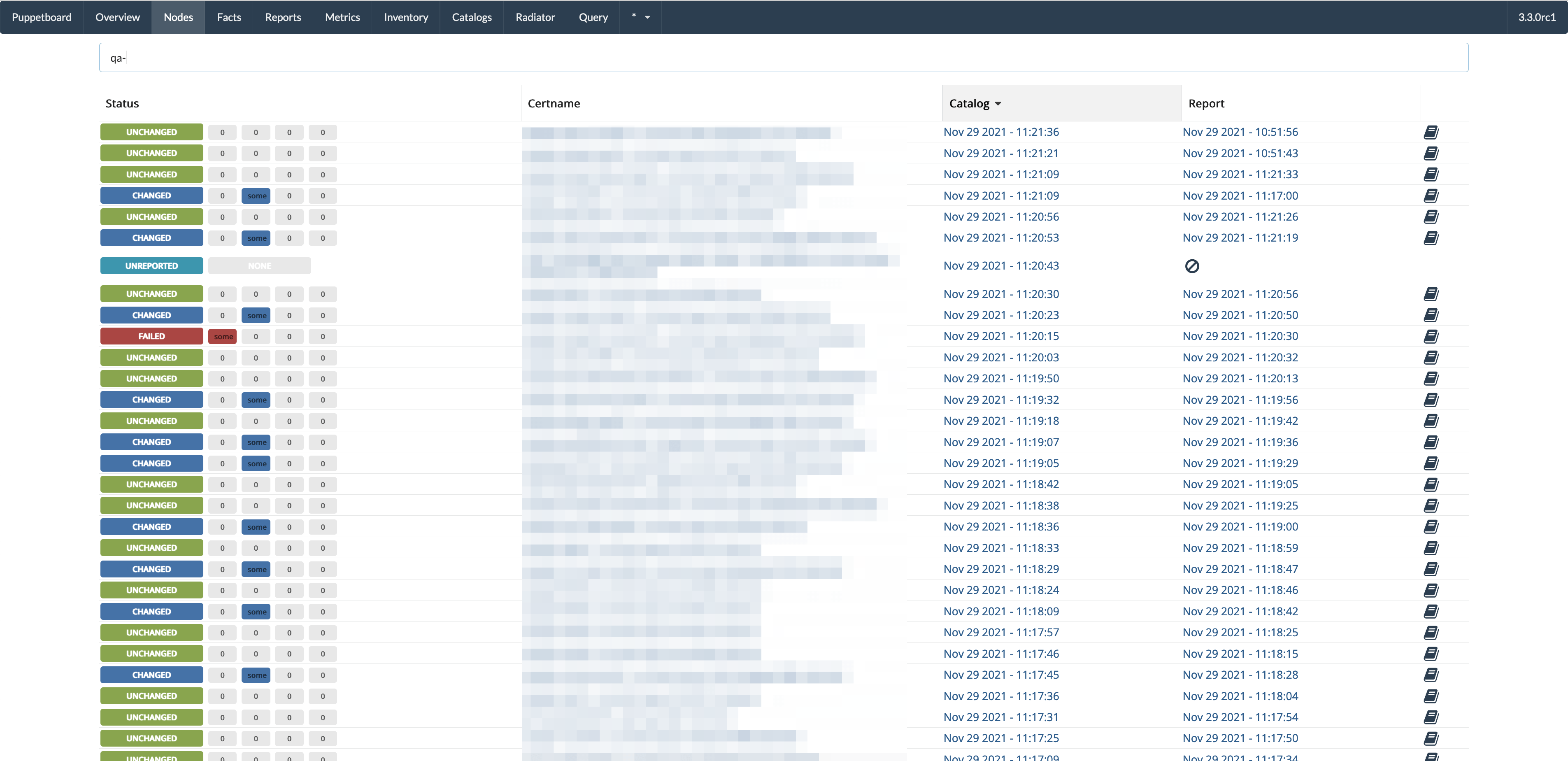Click the report icon at Nov 29 11:18:04

point(1432,696)
